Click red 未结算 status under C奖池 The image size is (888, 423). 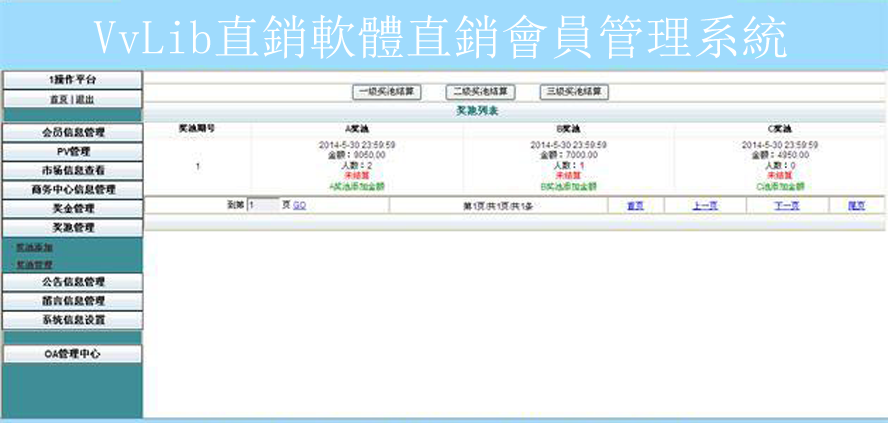(780, 176)
